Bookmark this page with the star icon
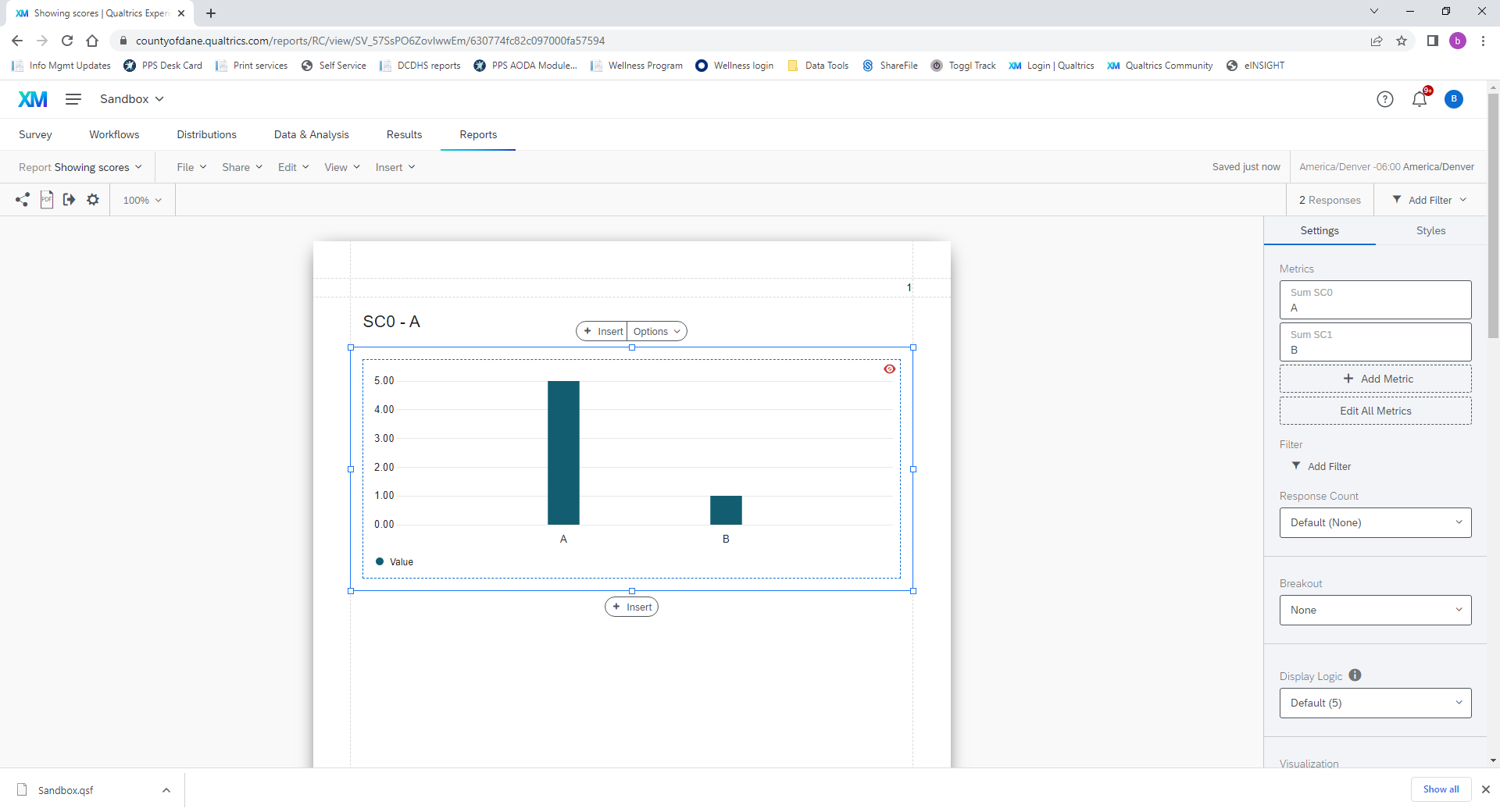1500x812 pixels. pos(1402,41)
